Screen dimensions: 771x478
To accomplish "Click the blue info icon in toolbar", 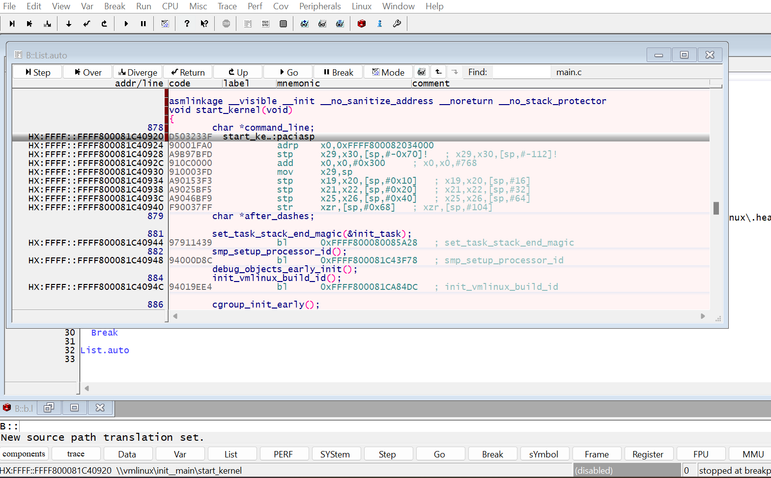I will [x=379, y=24].
